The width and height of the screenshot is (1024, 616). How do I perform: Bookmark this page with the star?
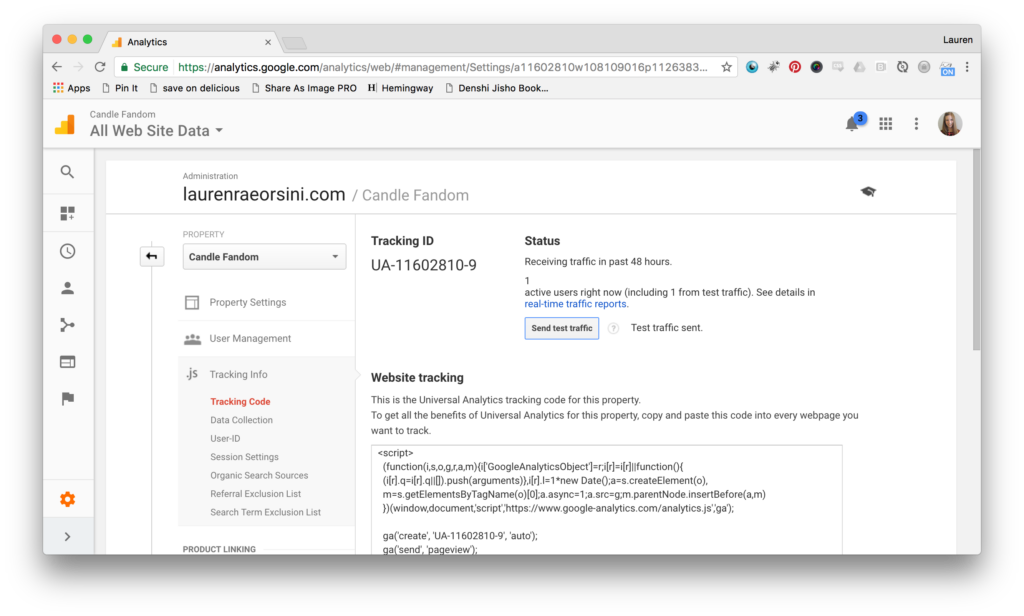click(726, 67)
